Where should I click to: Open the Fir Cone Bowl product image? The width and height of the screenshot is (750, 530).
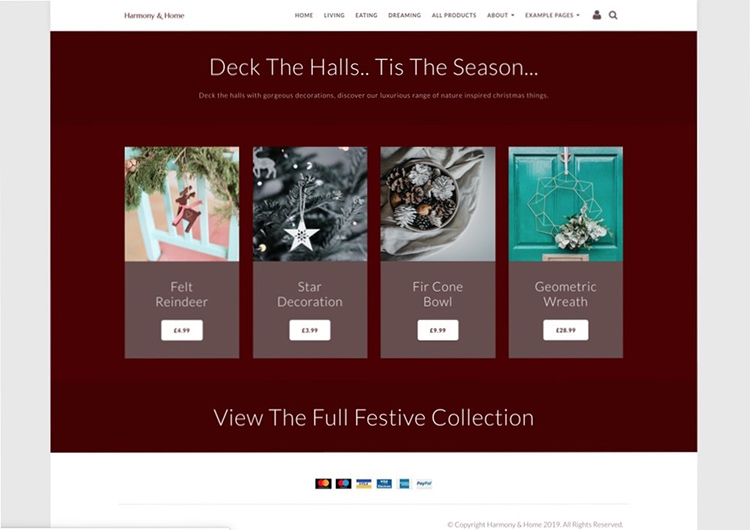click(438, 204)
